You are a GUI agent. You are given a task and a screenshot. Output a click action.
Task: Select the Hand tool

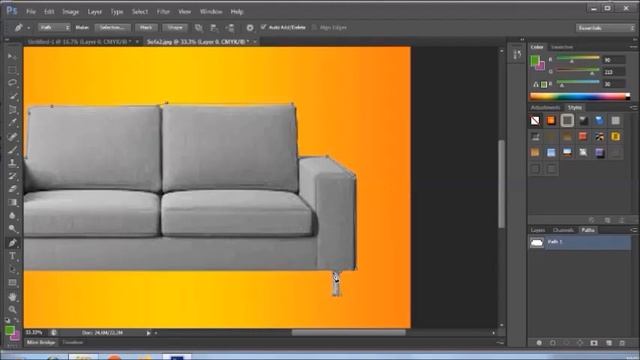pos(12,297)
